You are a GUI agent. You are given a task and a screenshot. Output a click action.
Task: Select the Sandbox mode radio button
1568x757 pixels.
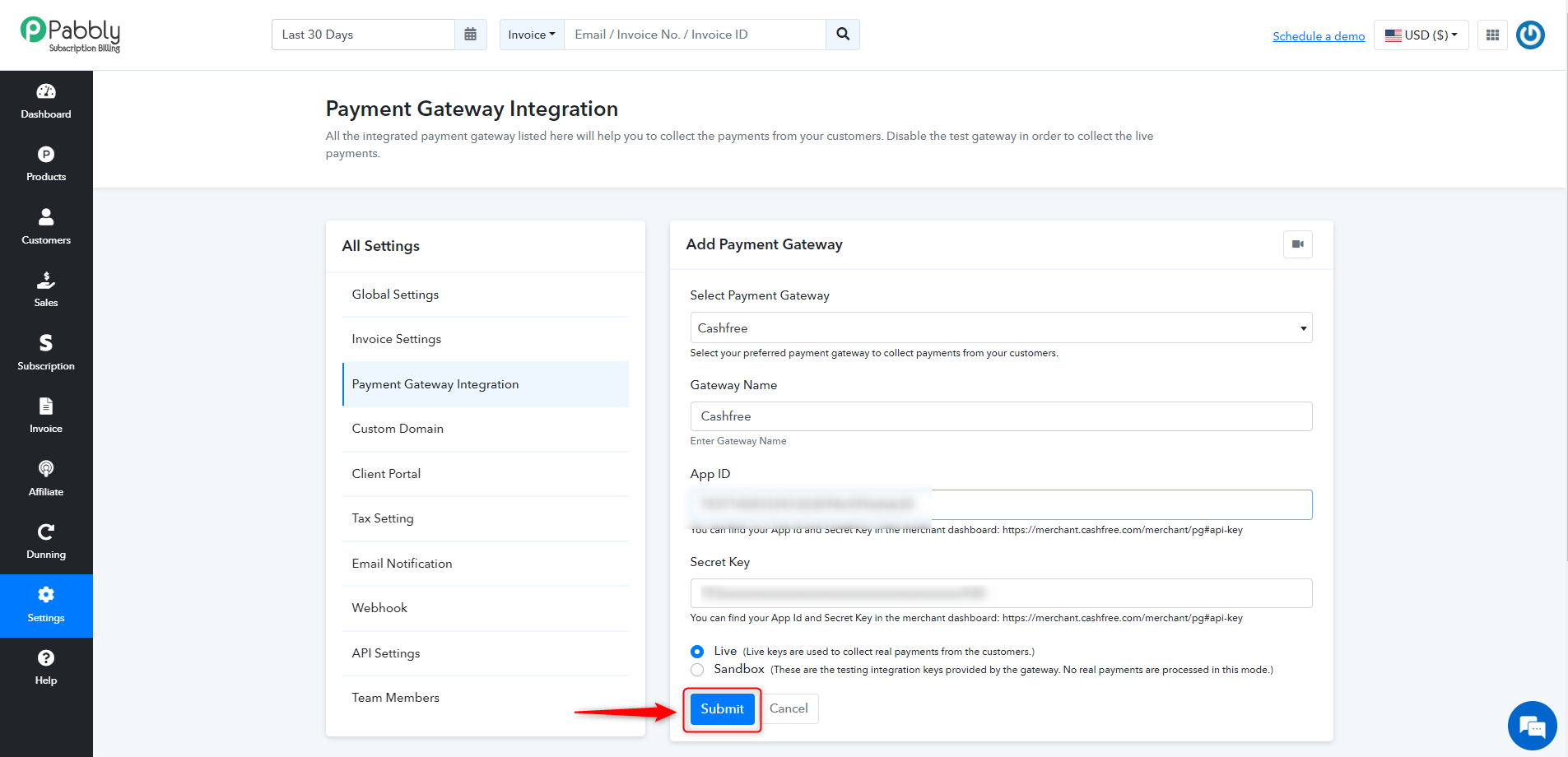pyautogui.click(x=697, y=670)
